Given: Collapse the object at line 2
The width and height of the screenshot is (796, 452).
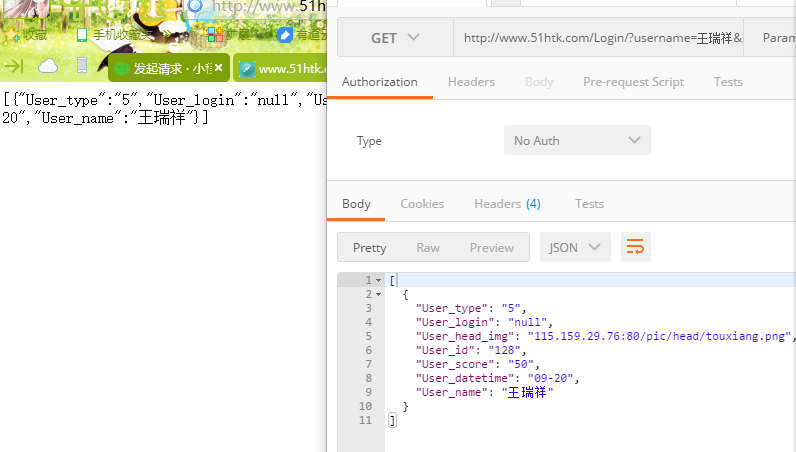Looking at the screenshot, I should [x=379, y=295].
